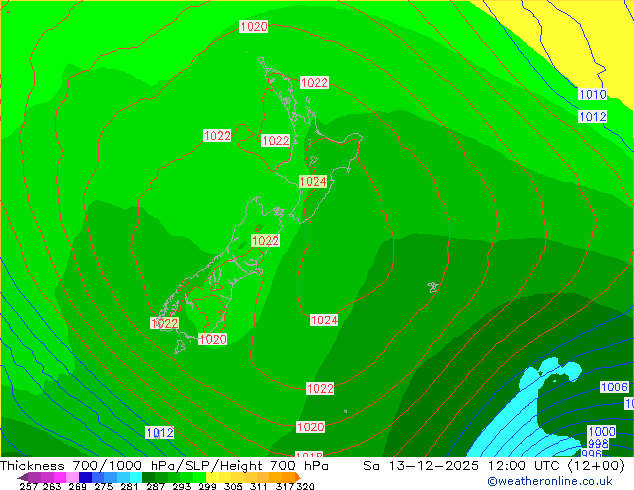Click the 1022 label on the southwest Fiordland coast
634x490 pixels.
pyautogui.click(x=164, y=323)
